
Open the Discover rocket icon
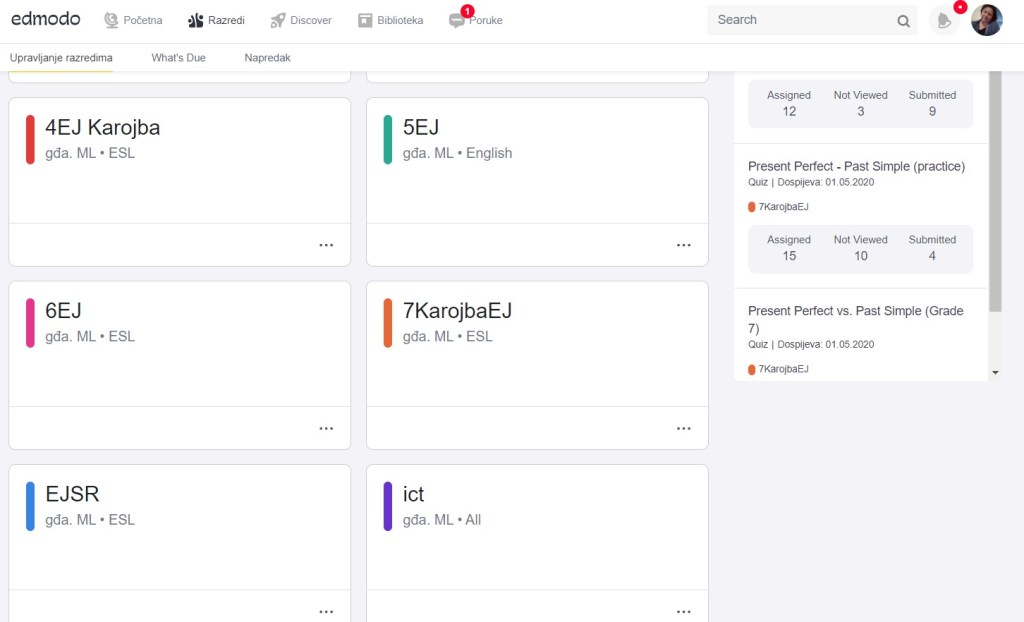[x=278, y=20]
